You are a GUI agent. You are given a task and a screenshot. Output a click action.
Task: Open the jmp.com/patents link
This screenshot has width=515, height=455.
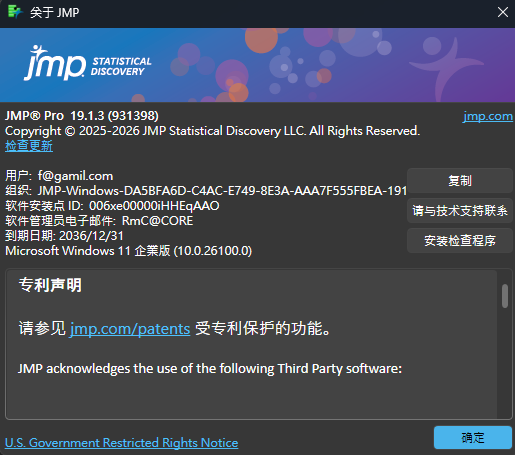pos(130,329)
